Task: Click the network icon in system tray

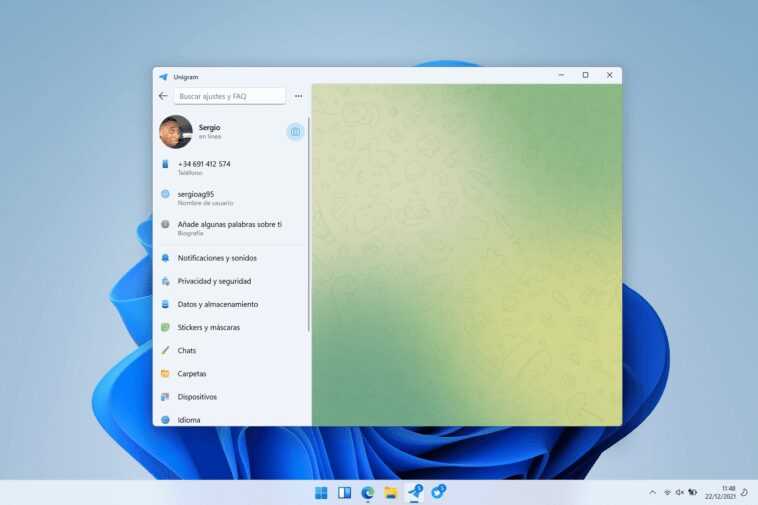Action: pyautogui.click(x=667, y=492)
